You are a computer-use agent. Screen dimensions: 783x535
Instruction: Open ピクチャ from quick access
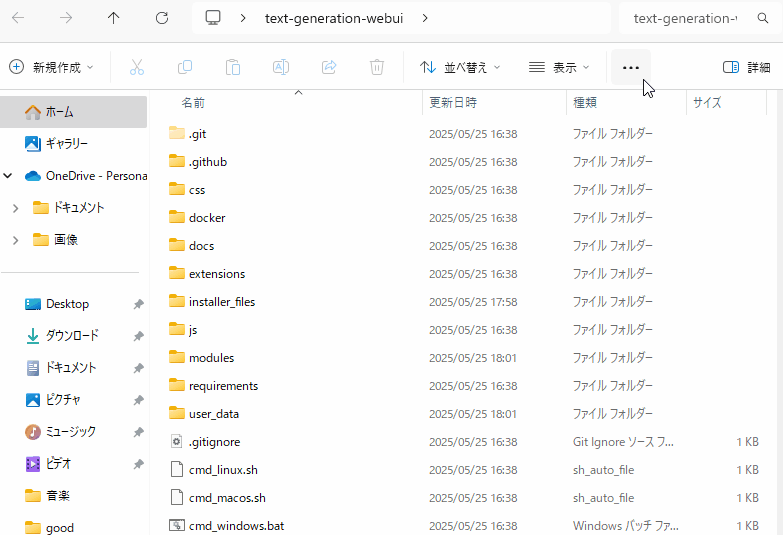(63, 400)
